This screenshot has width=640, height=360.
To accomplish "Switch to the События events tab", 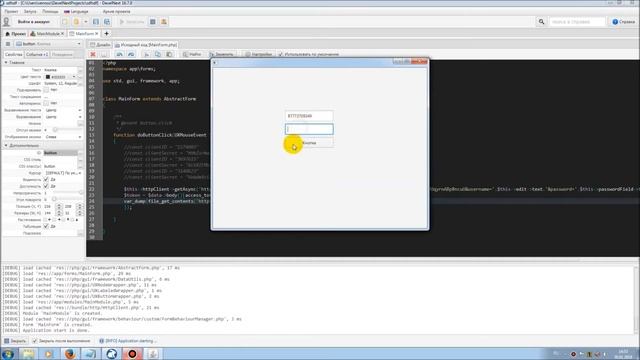I will coord(37,54).
